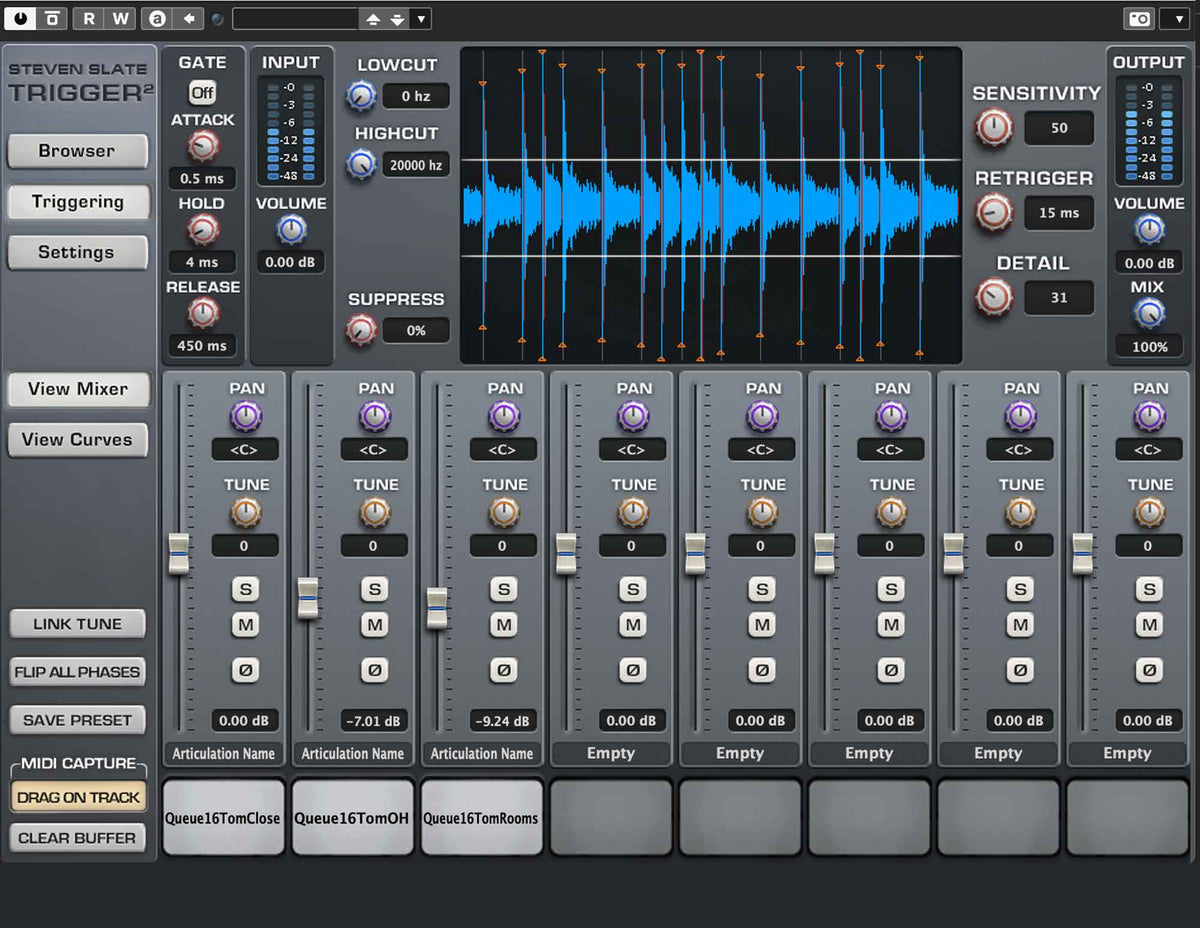The image size is (1200, 928).
Task: Click the sensitivity value field showing 50
Action: (x=1059, y=128)
